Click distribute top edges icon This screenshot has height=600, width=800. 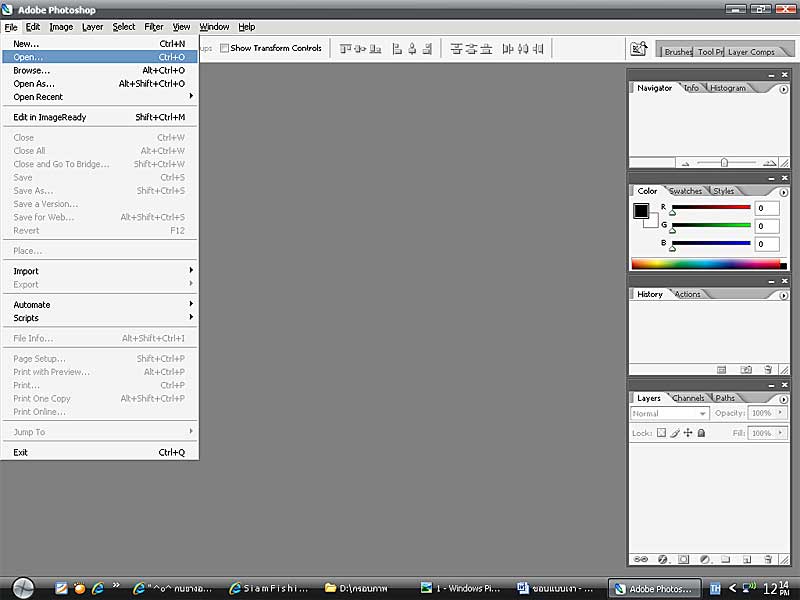[x=456, y=48]
